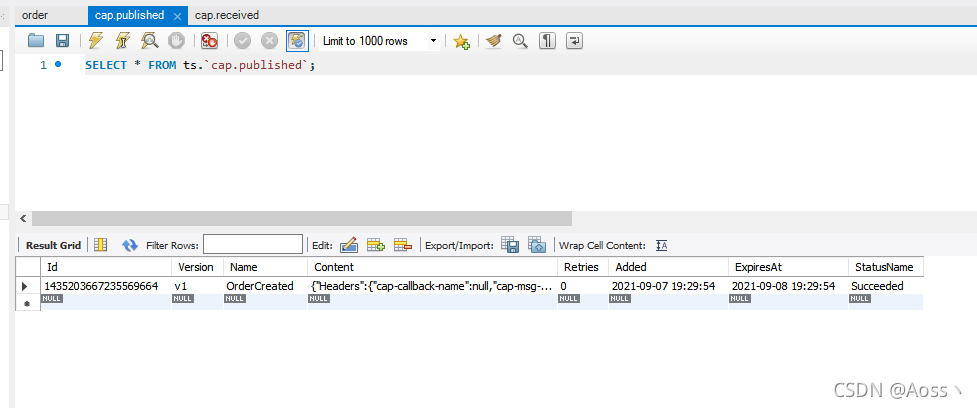
Task: Select the Added cell 2021-09-07 19:29:54
Action: pos(668,286)
